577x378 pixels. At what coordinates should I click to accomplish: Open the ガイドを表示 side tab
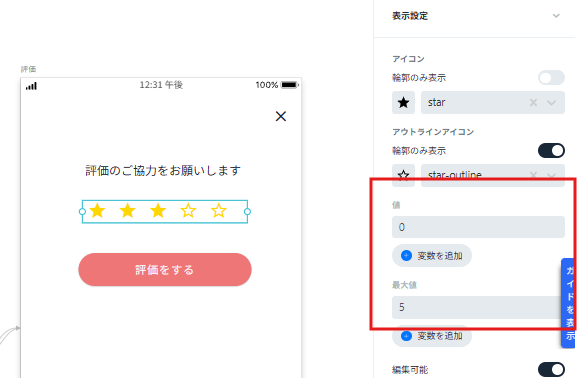click(x=569, y=303)
